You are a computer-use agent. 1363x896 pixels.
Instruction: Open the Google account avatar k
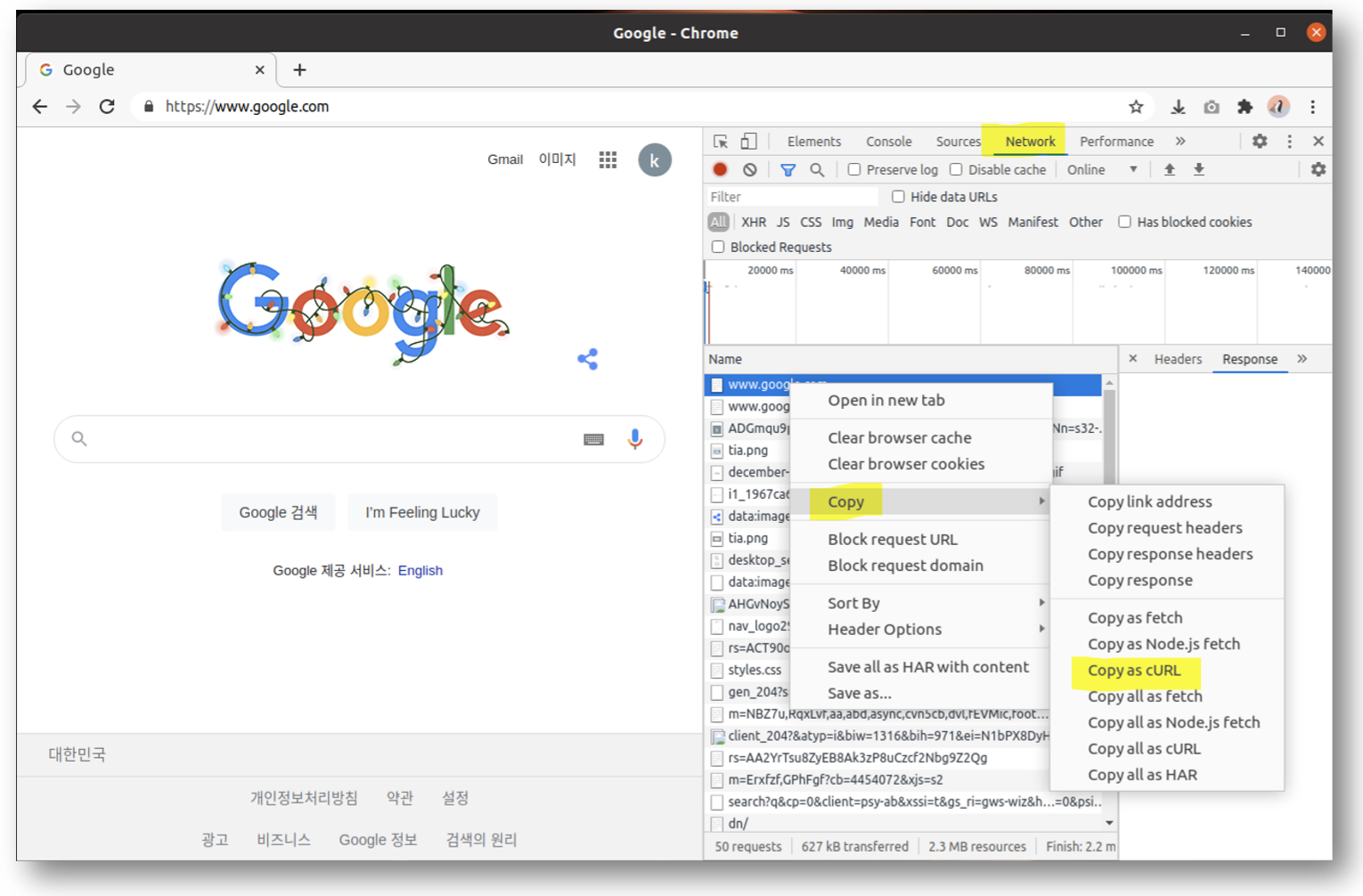coord(655,160)
